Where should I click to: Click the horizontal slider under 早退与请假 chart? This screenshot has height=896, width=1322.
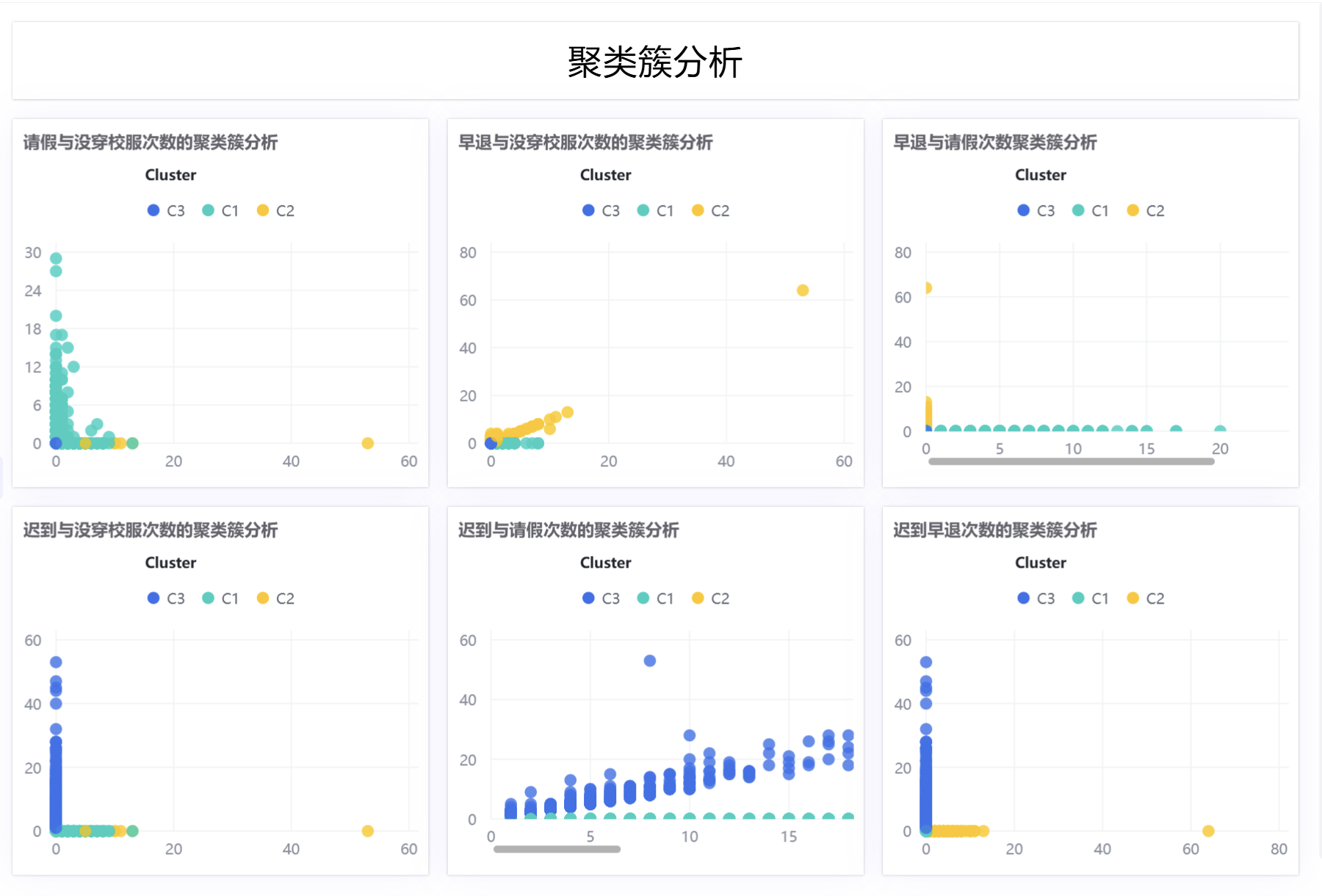click(x=1071, y=461)
